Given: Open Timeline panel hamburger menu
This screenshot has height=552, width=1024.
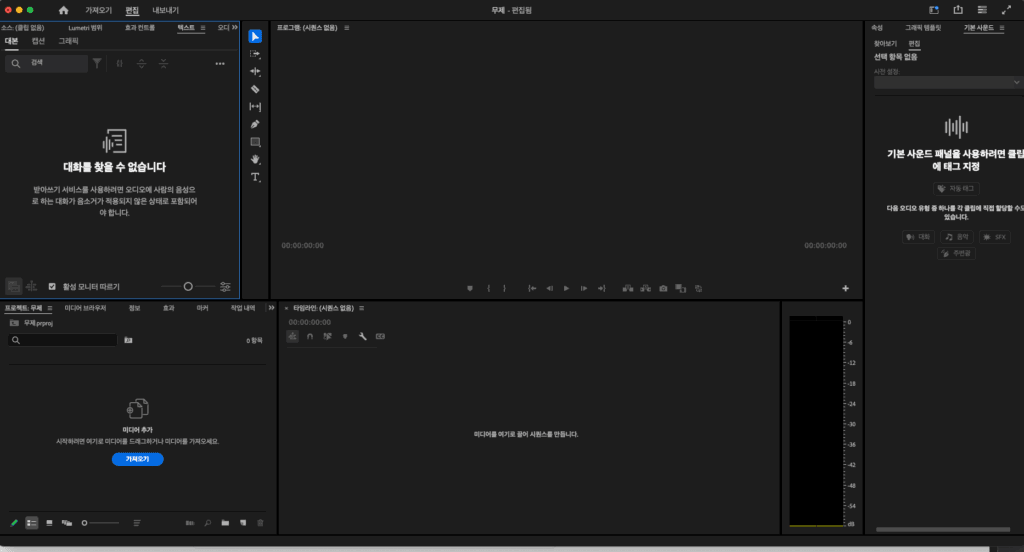Looking at the screenshot, I should tap(361, 308).
